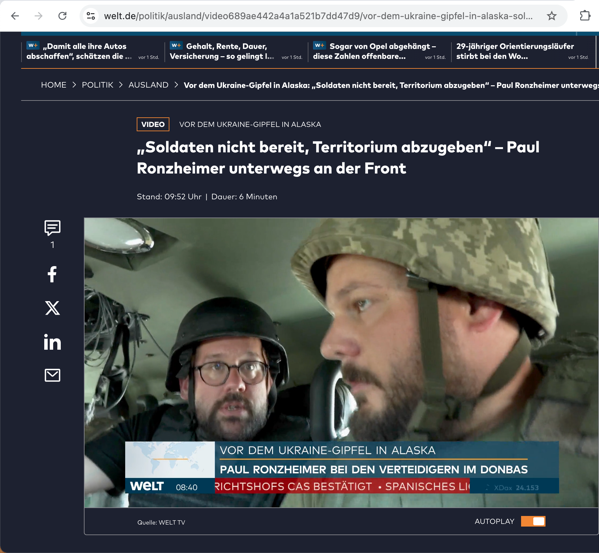Click the "Dauer: 6 Minuten" text
The height and width of the screenshot is (553, 599).
pos(244,197)
